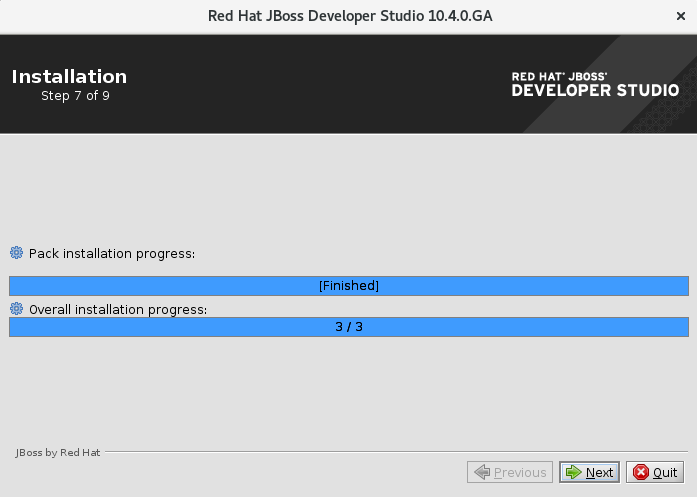Screen dimensions: 697x497
Task: Click the Quit button
Action: pos(655,472)
